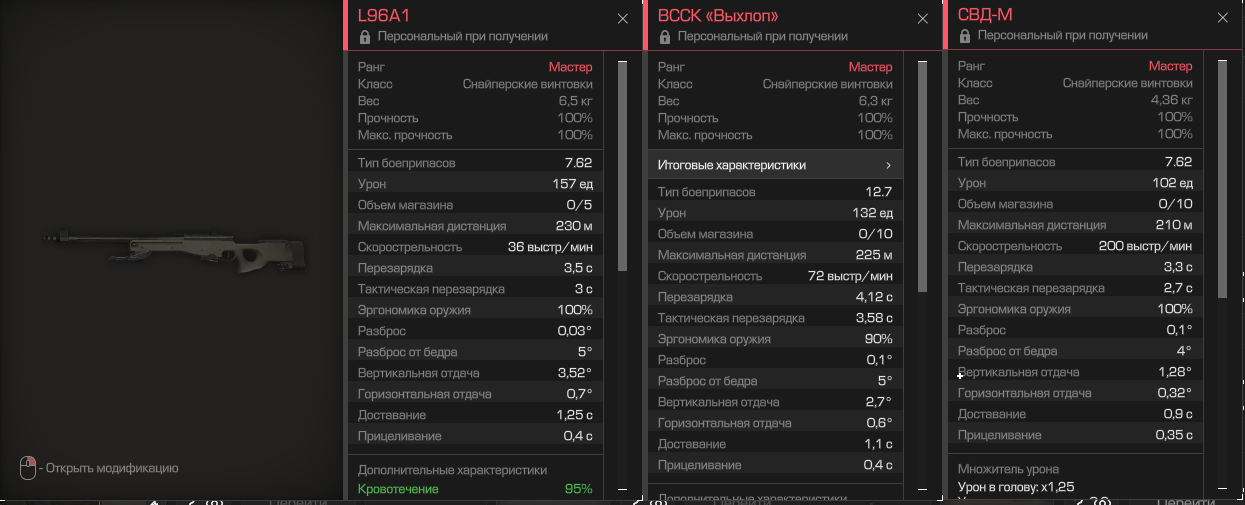Click L96A1 vertical recoil 3,52°
This screenshot has height=505, width=1245.
click(x=575, y=373)
